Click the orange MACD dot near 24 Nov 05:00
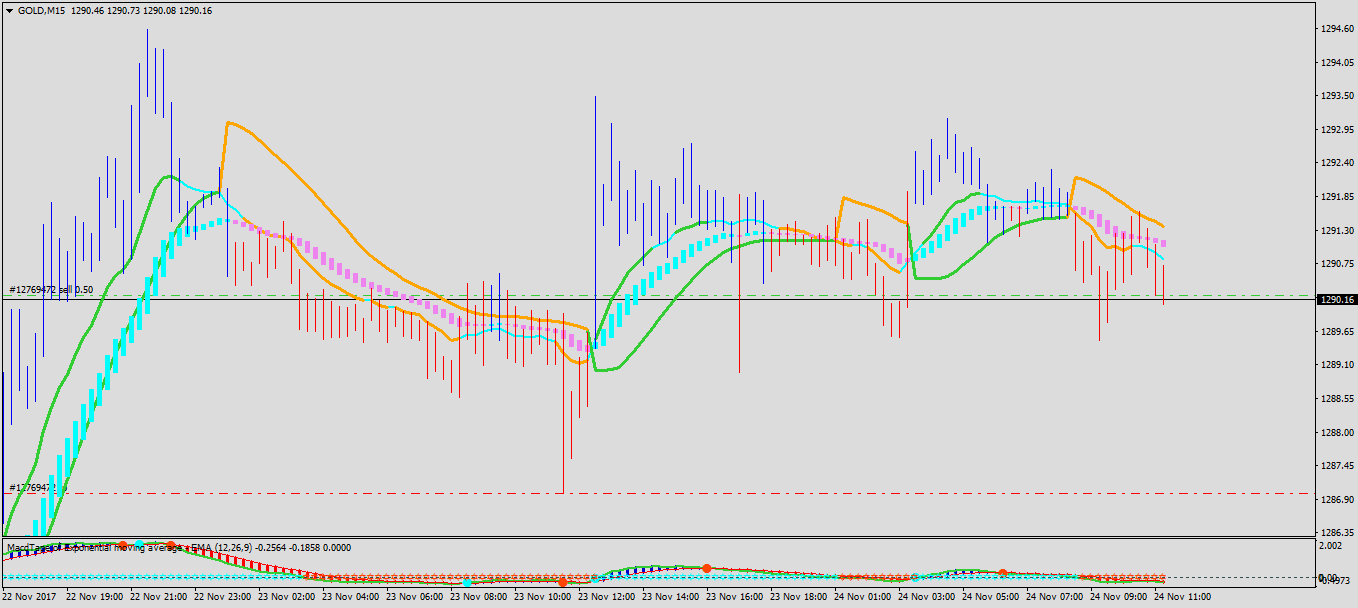The height and width of the screenshot is (608, 1358). pyautogui.click(x=1002, y=573)
